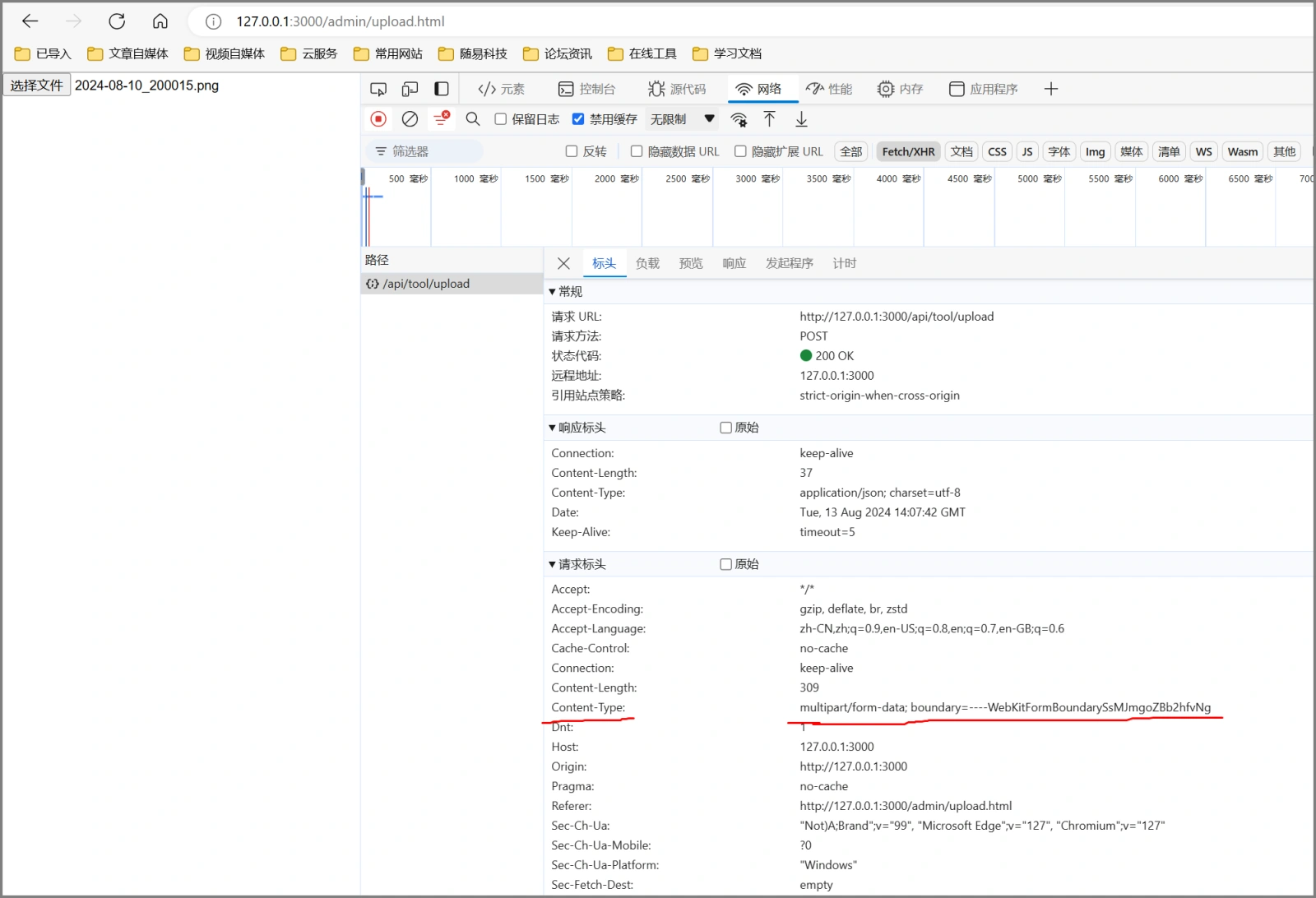Click the import HAR upload arrow
Viewport: 1316px width, 898px height.
click(x=769, y=119)
